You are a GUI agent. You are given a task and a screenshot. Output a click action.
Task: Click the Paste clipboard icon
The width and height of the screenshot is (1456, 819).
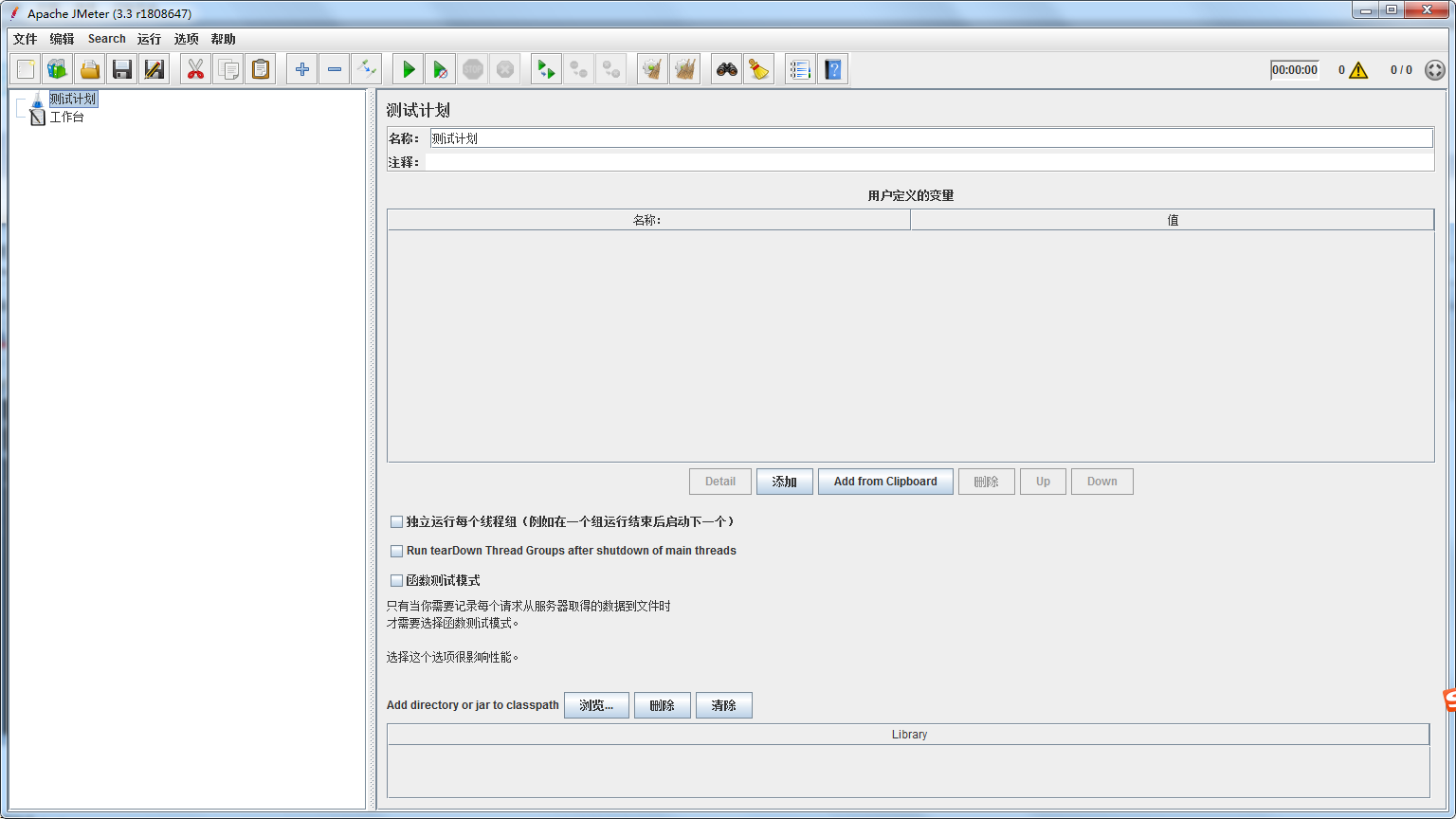pyautogui.click(x=261, y=69)
